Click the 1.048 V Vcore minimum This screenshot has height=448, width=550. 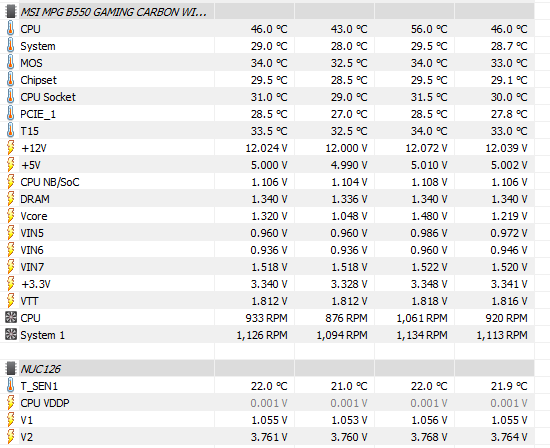(x=349, y=216)
